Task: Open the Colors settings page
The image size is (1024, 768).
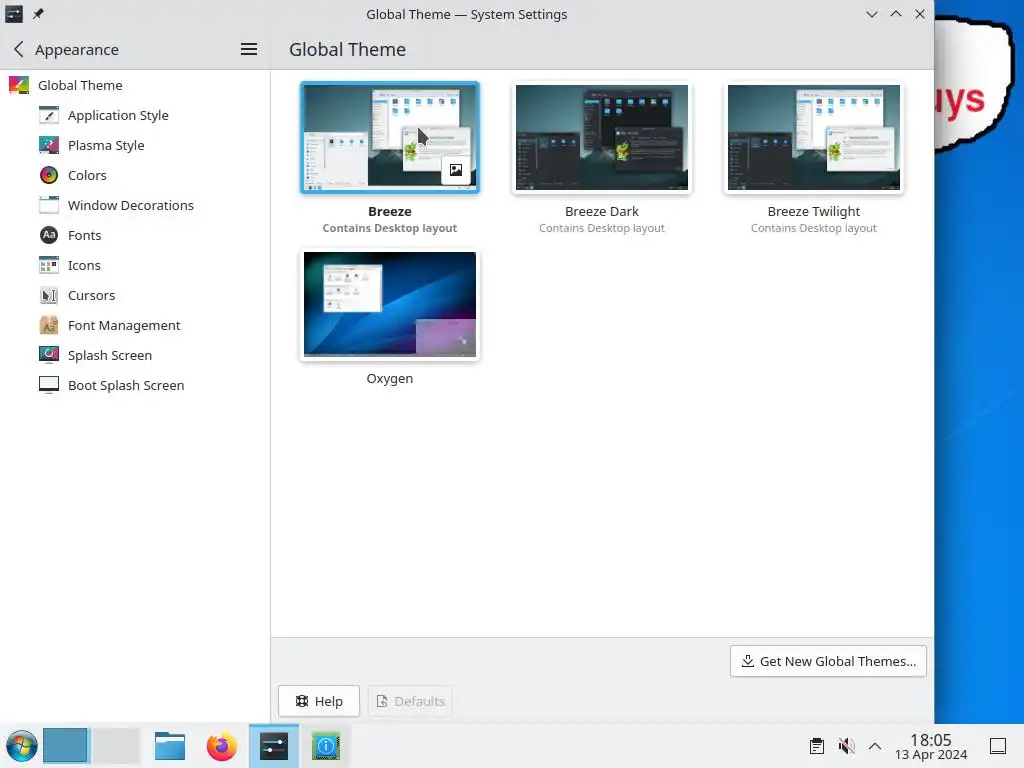Action: tap(87, 175)
